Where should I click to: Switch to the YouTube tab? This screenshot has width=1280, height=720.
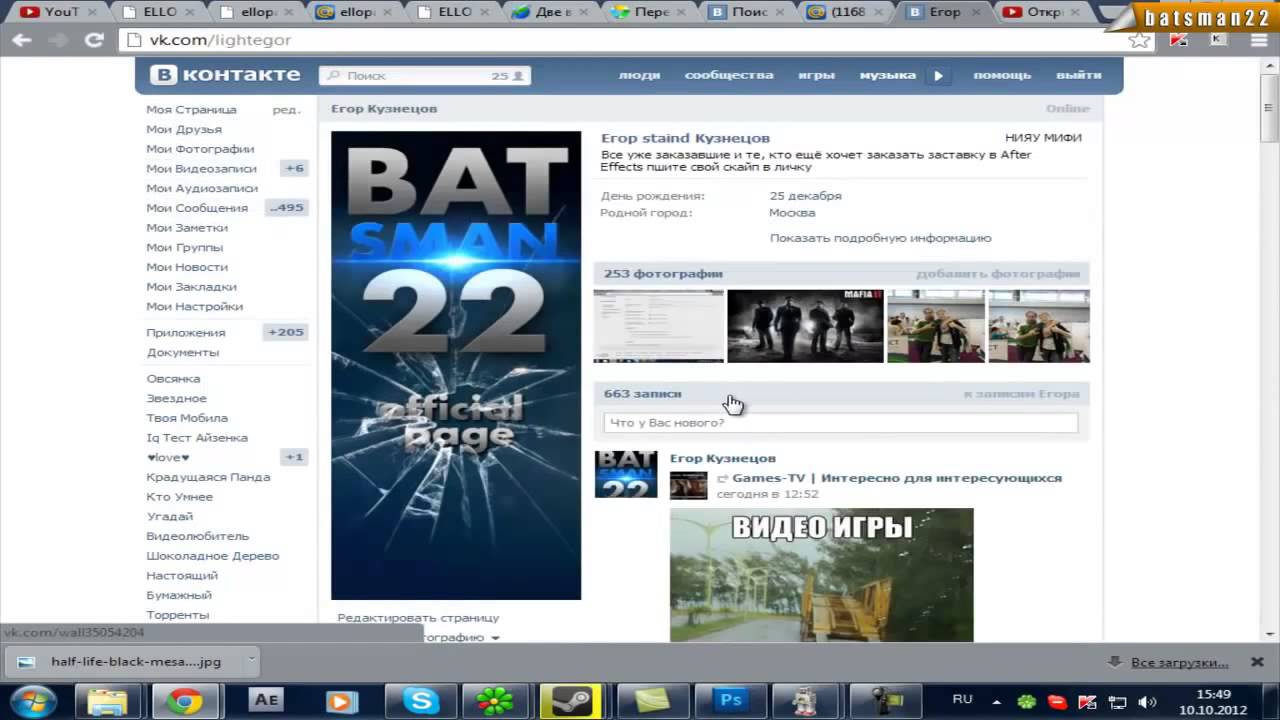55,13
